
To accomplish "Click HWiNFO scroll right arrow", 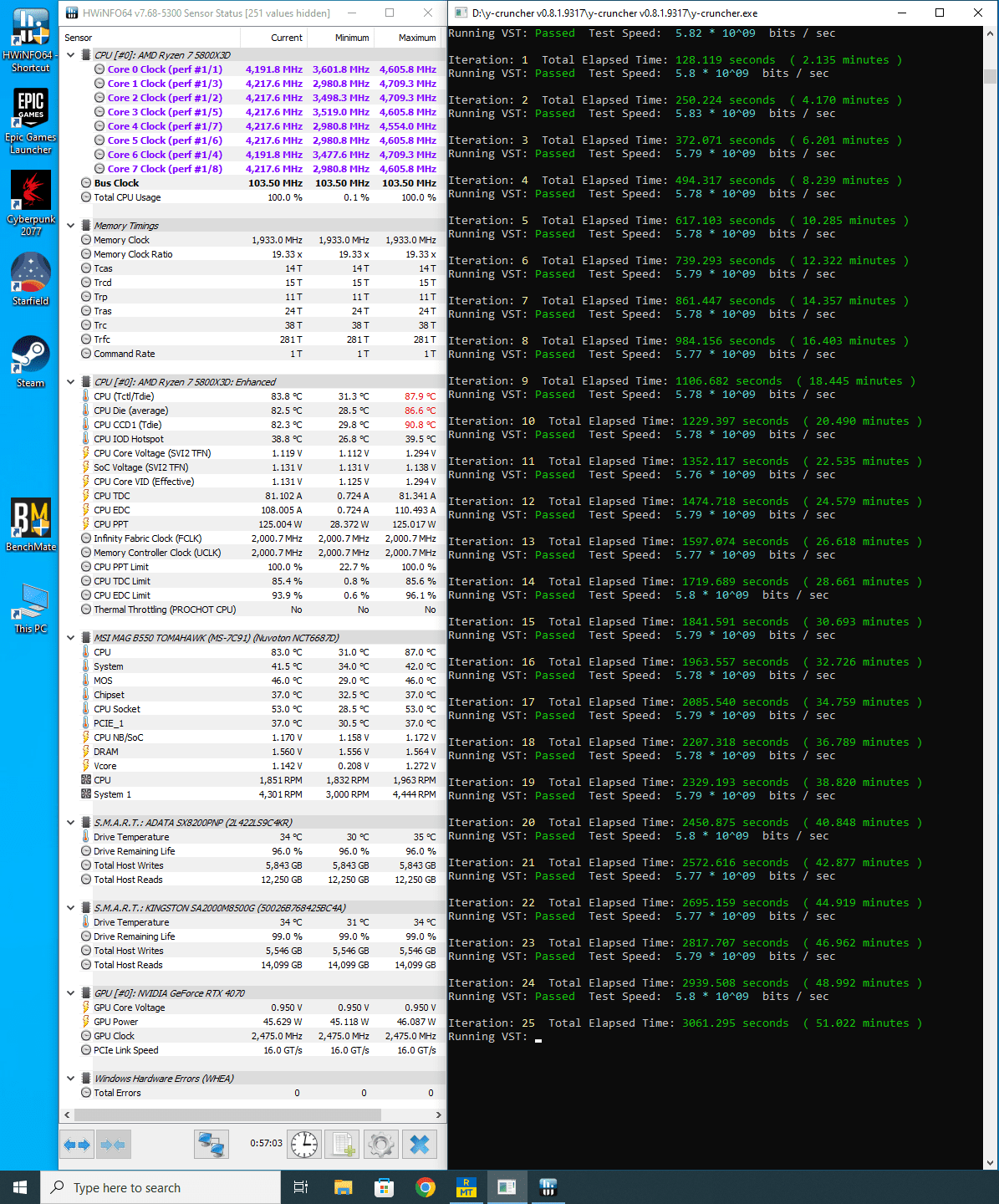I will 438,1115.
